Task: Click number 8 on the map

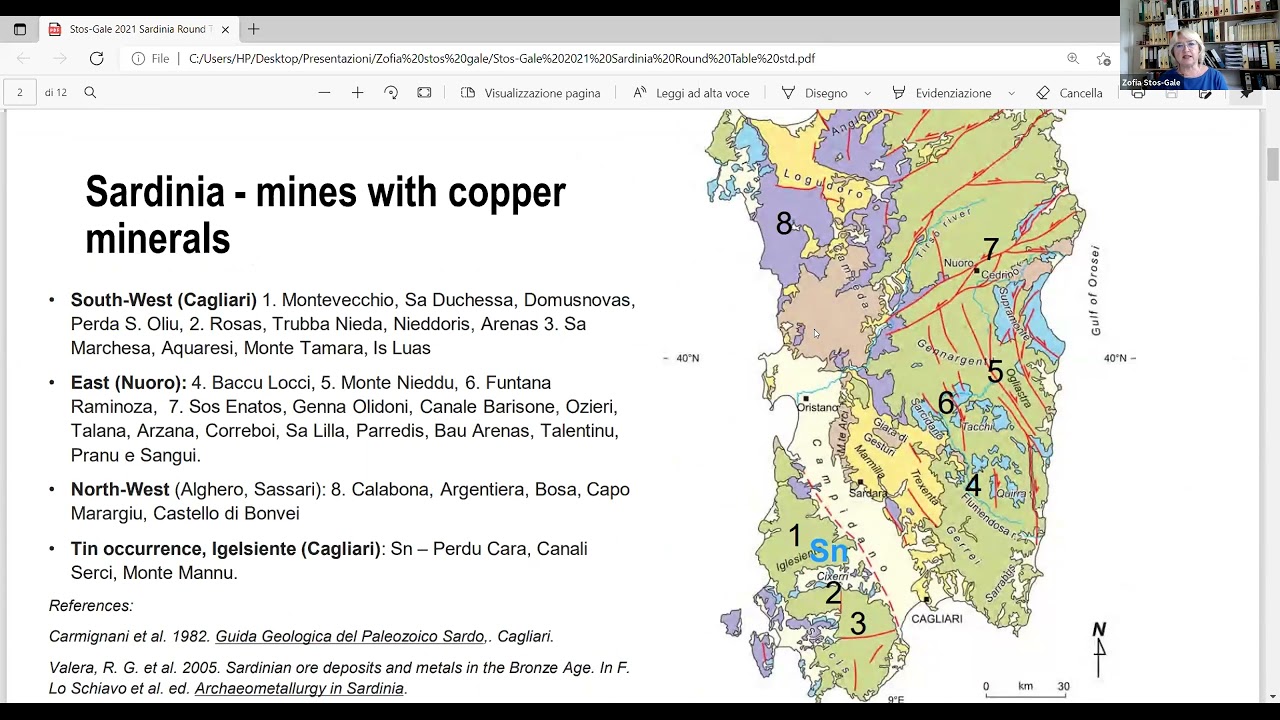Action: [x=784, y=223]
